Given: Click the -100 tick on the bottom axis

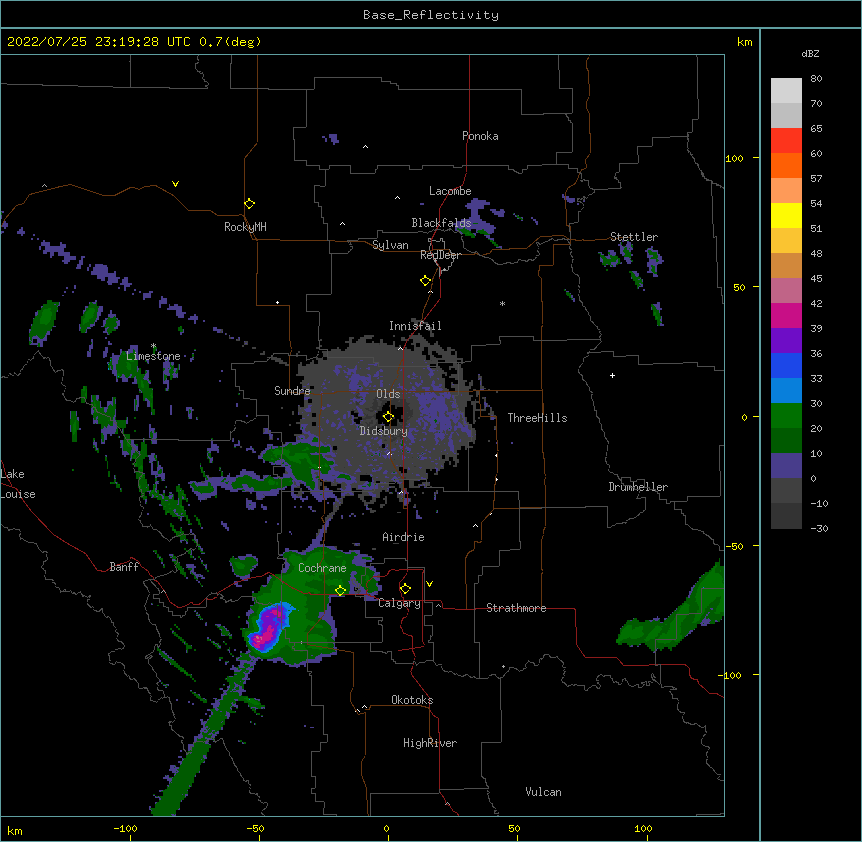Looking at the screenshot, I should tap(125, 829).
